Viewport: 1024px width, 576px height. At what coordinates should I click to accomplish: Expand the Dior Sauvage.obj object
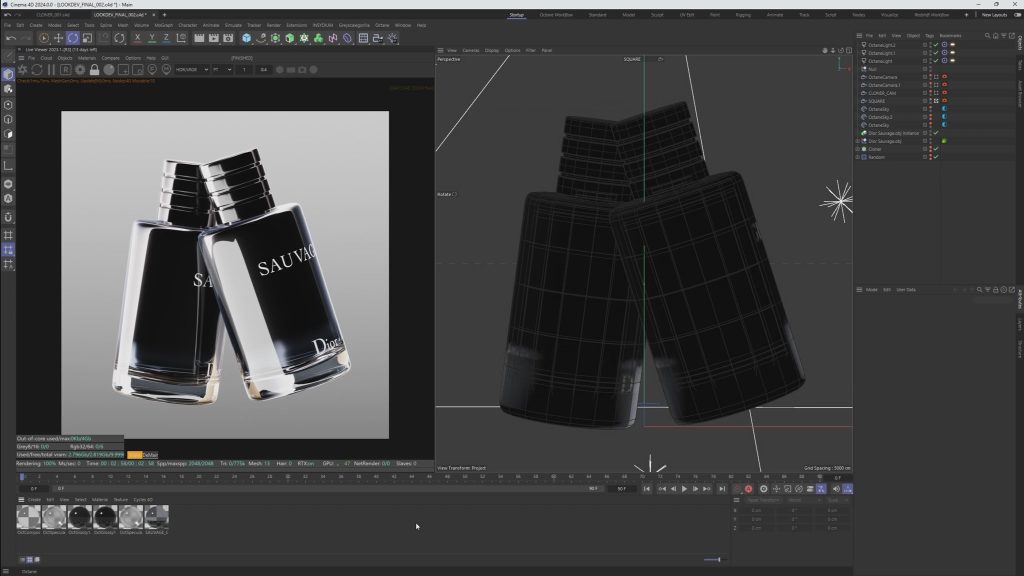click(x=857, y=141)
